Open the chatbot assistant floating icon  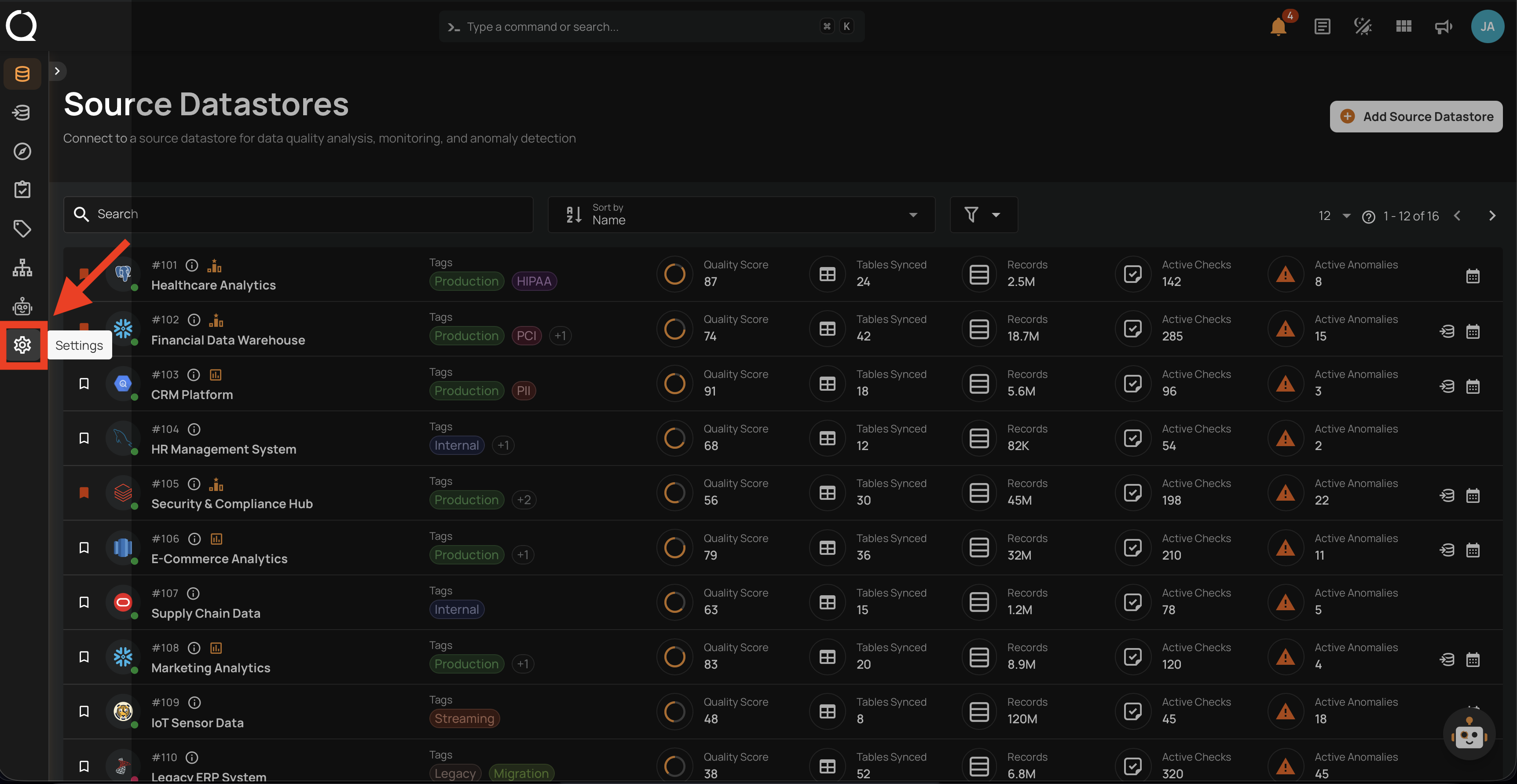pyautogui.click(x=1469, y=734)
